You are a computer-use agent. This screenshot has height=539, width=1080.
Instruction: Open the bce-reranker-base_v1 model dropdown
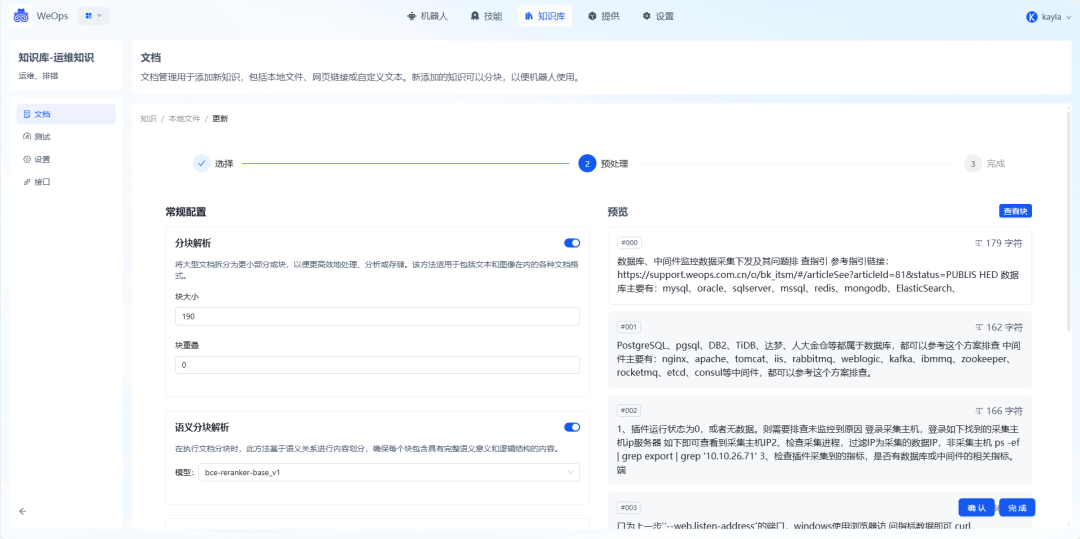click(388, 472)
